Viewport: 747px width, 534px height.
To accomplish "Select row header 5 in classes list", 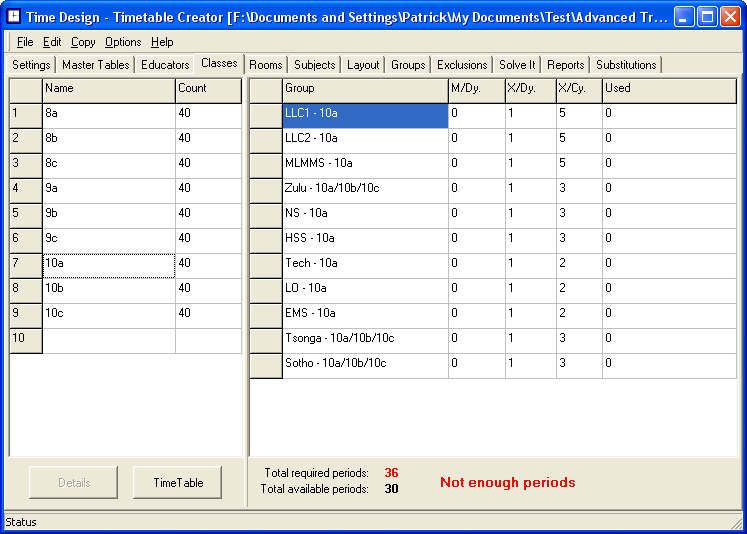I will (26, 215).
